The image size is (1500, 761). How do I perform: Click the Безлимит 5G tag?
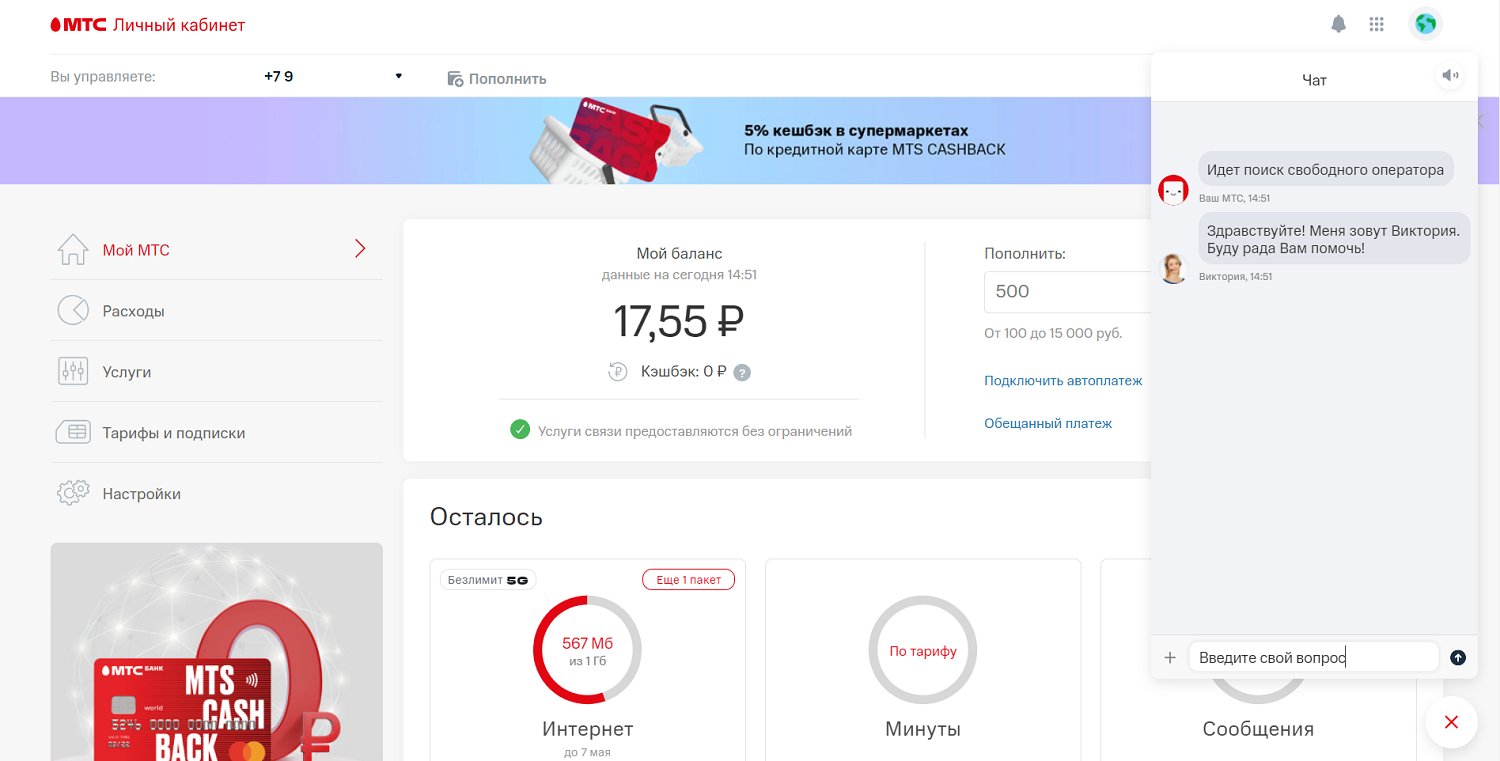click(488, 580)
